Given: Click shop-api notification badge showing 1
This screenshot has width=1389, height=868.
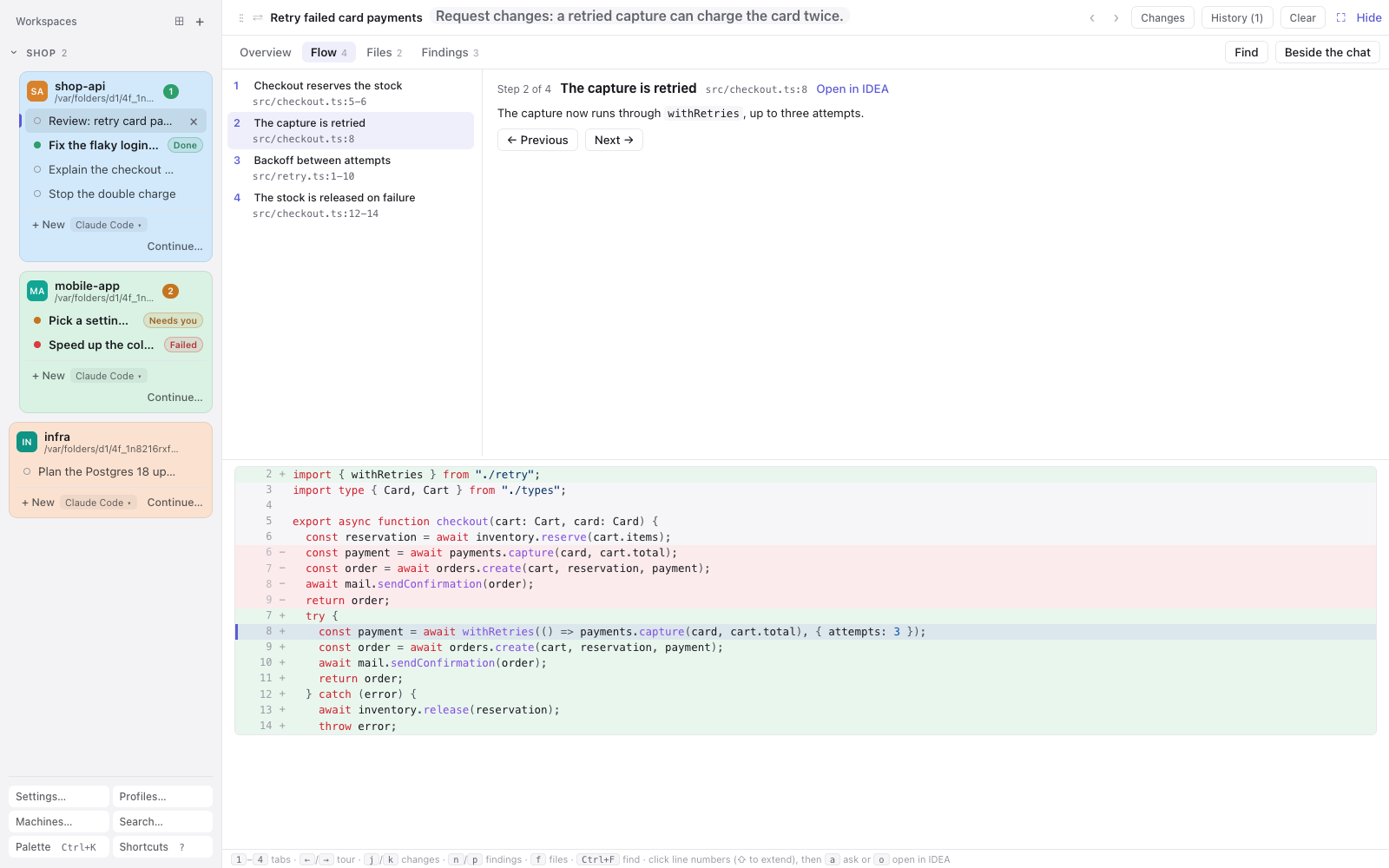Looking at the screenshot, I should 171,91.
